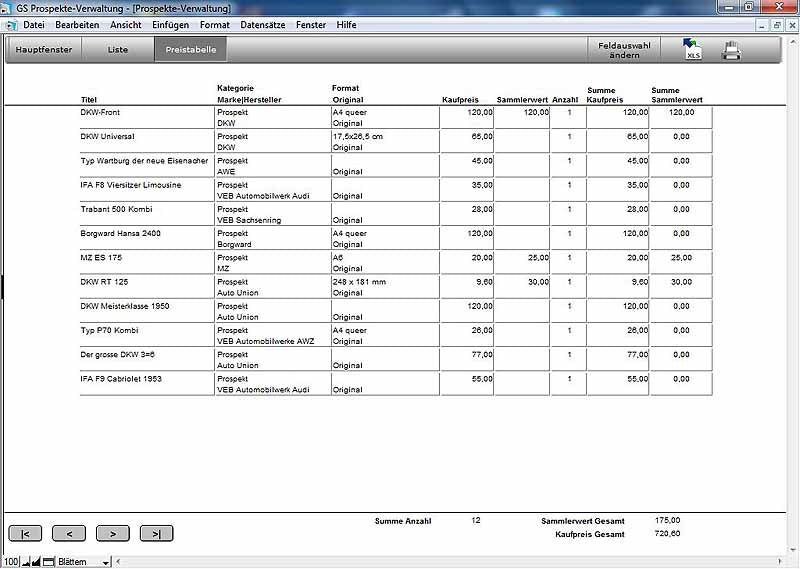Click Kaufpreis 77,00 of Der grosse DKW
The image size is (800, 569).
click(482, 355)
